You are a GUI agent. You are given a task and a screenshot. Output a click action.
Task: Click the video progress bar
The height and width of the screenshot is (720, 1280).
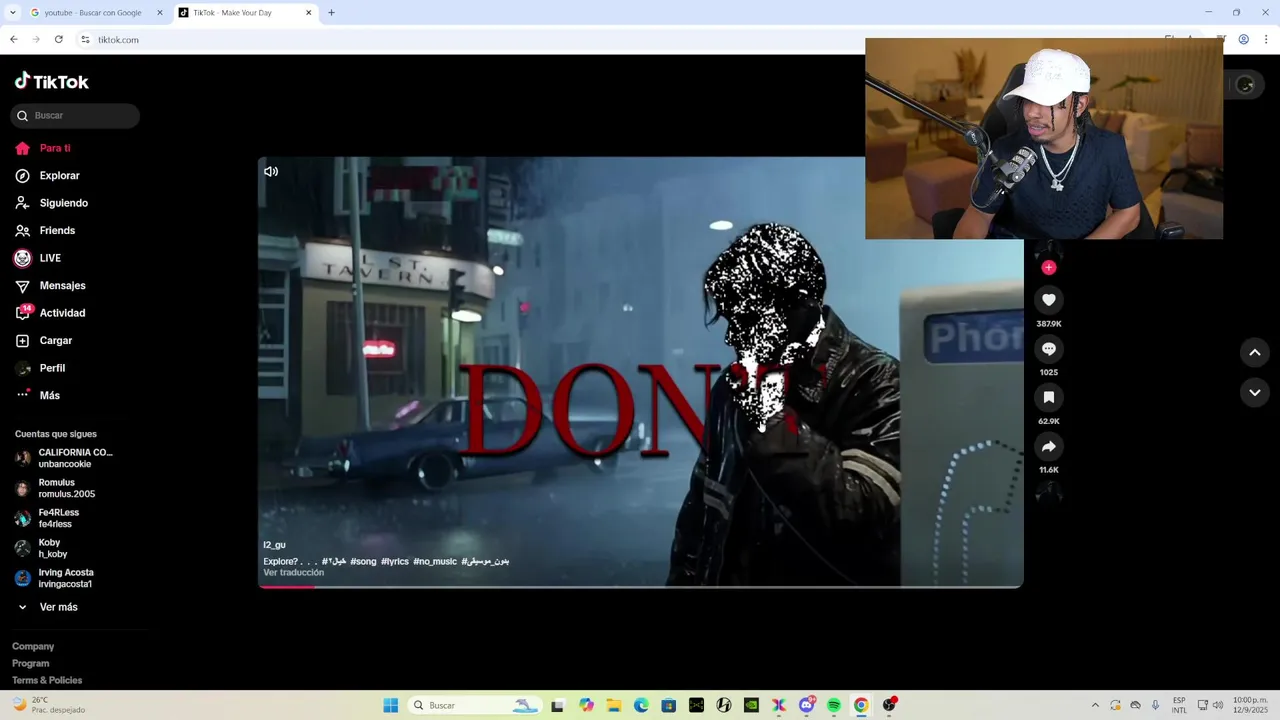coord(641,586)
